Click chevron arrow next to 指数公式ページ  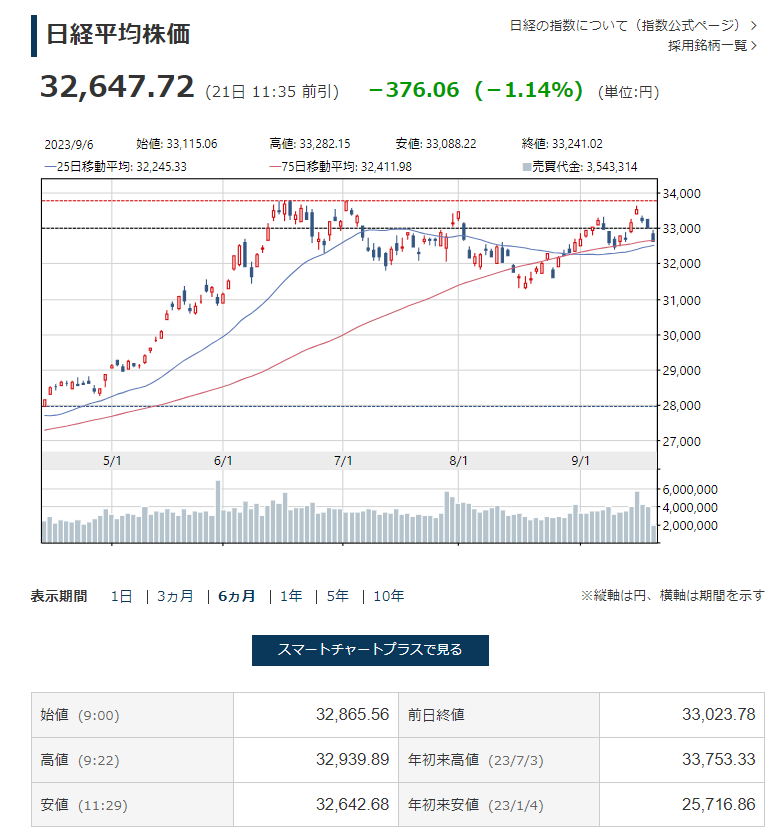tap(754, 25)
